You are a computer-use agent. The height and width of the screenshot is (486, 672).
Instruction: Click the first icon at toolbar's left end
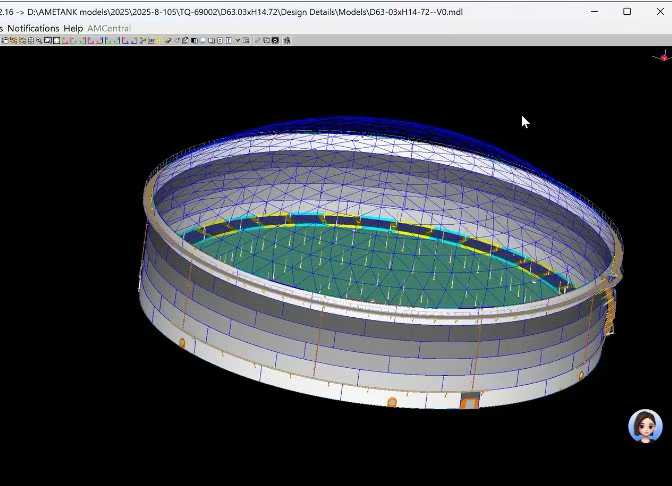(5, 41)
